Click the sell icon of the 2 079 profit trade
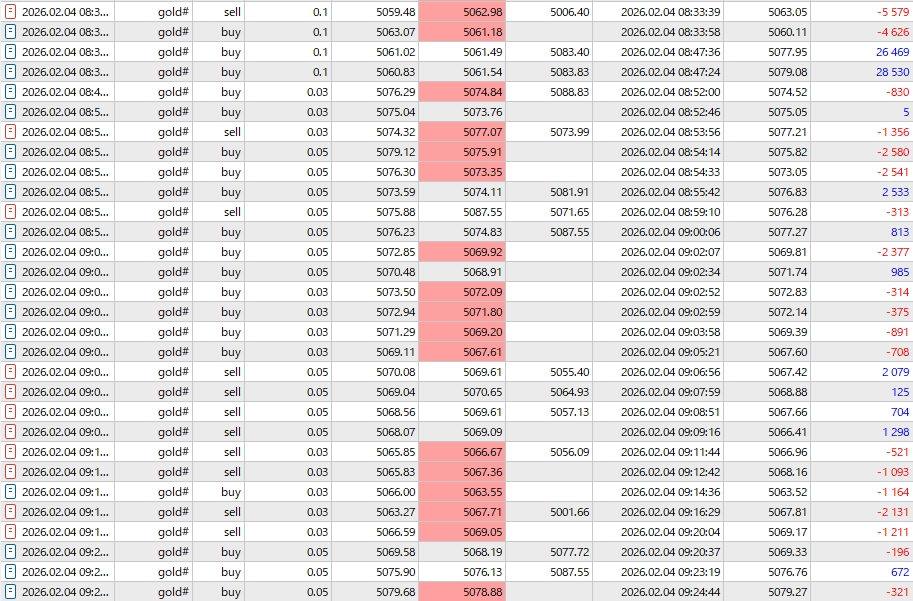The image size is (913, 601). click(x=10, y=372)
